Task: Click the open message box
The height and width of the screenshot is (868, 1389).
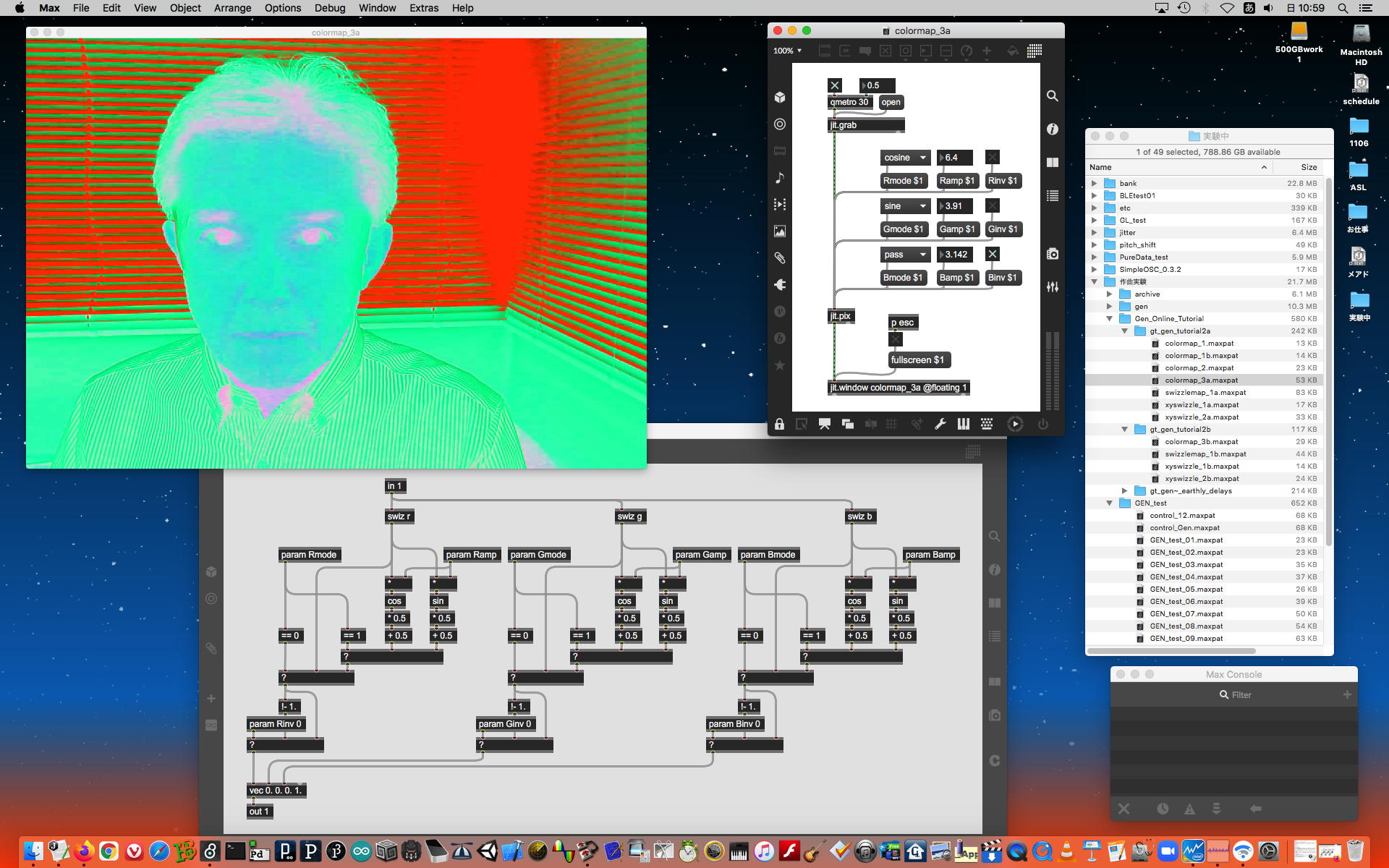Action: pyautogui.click(x=891, y=102)
